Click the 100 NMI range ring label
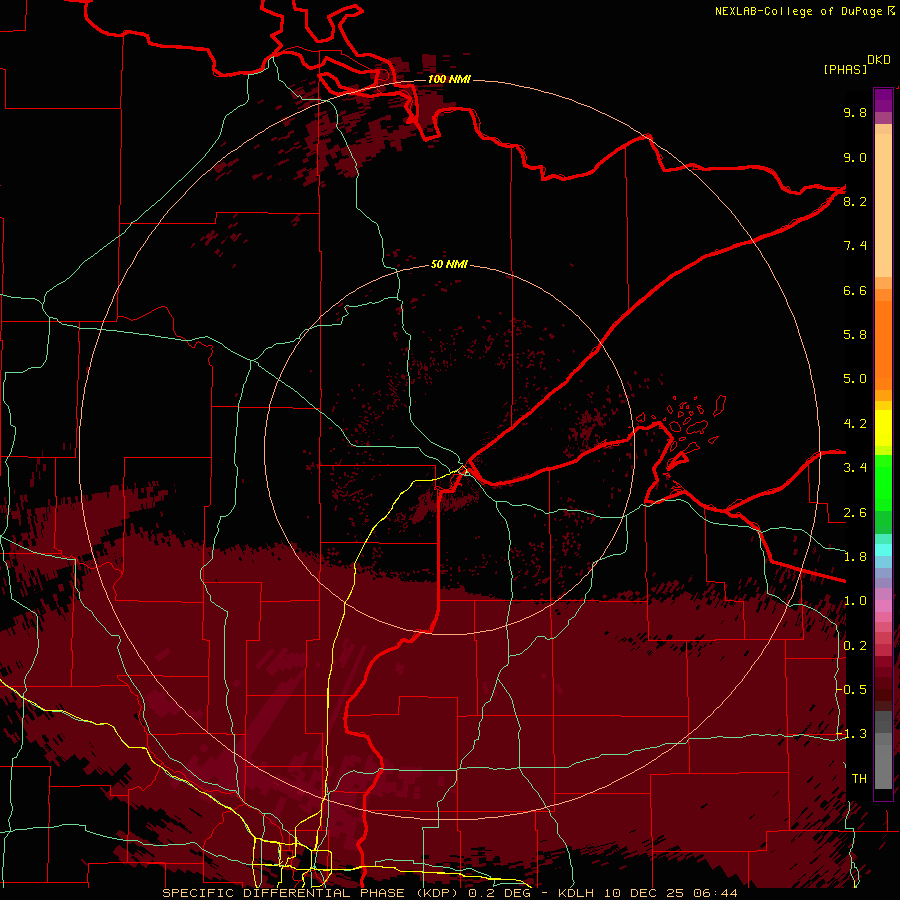Image resolution: width=900 pixels, height=900 pixels. click(449, 79)
